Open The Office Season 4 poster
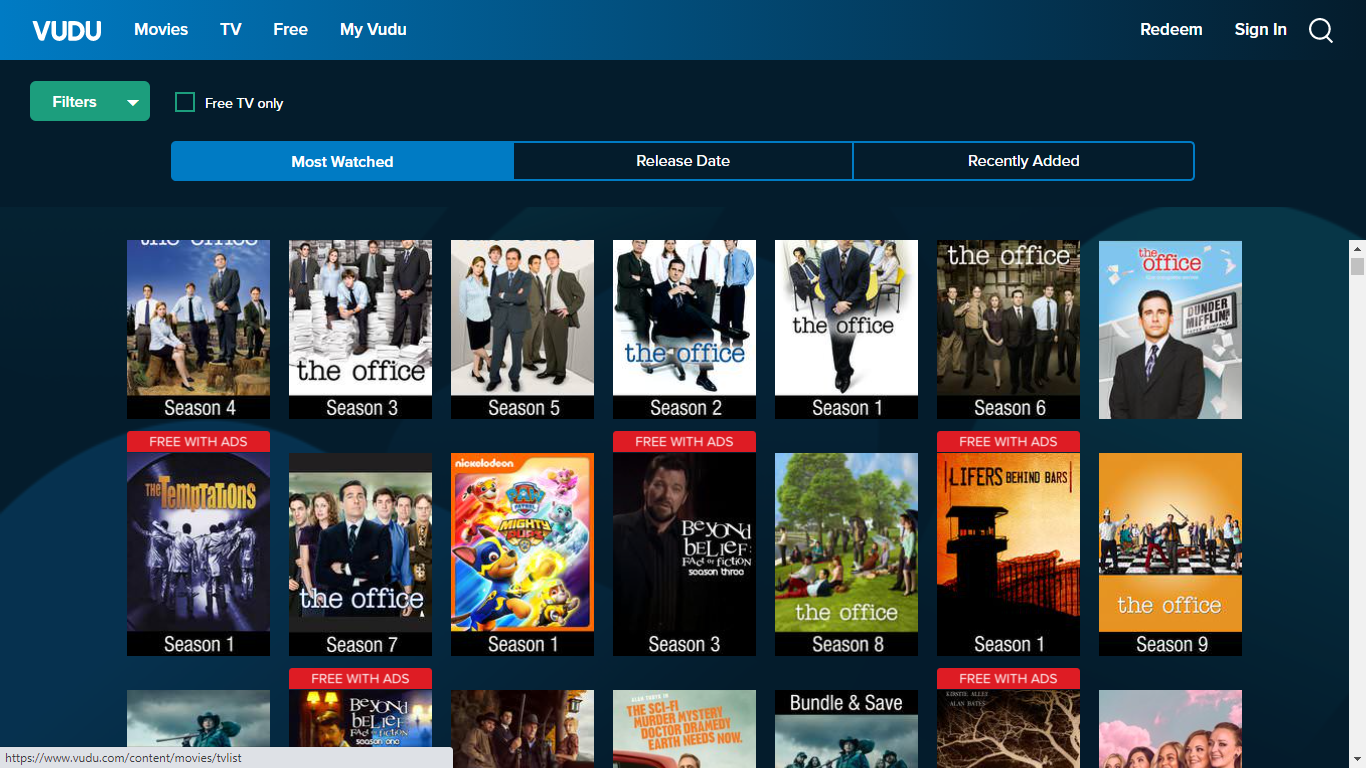1366x768 pixels. click(198, 329)
